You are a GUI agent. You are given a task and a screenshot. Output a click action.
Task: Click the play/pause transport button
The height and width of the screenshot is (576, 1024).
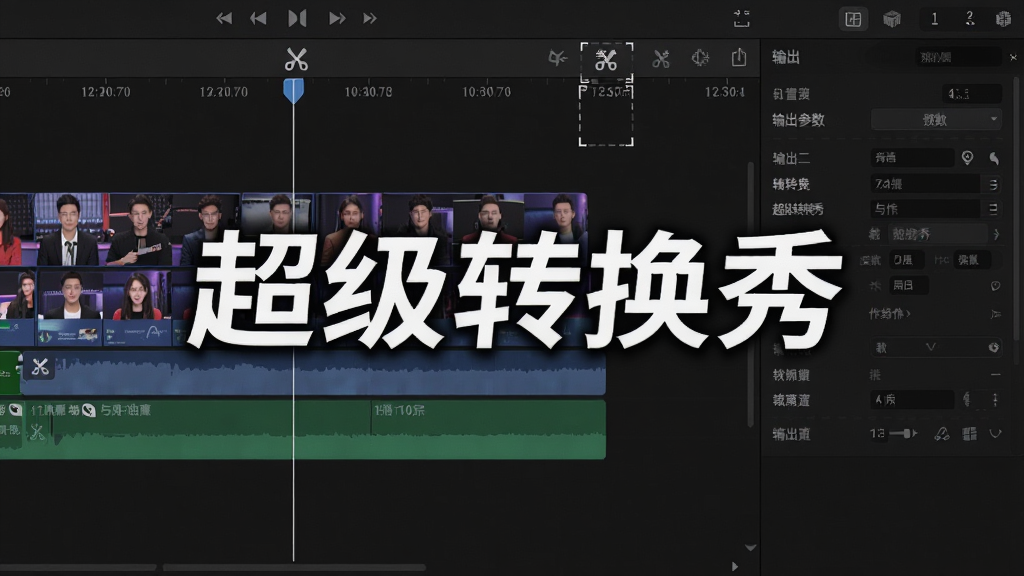(x=297, y=18)
